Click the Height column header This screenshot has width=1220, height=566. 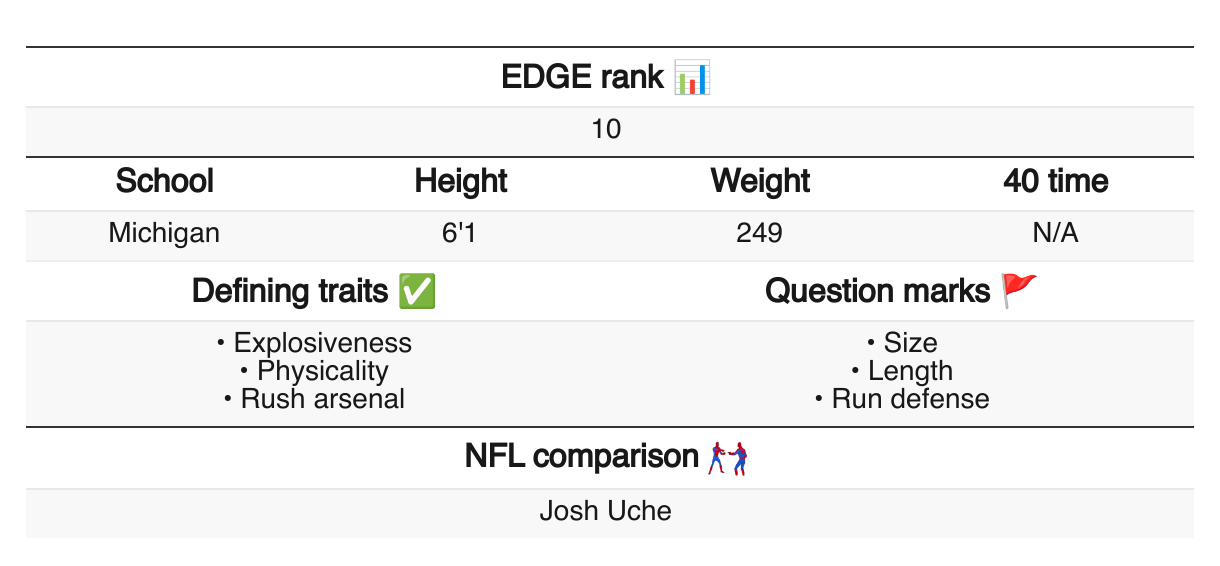(x=461, y=181)
